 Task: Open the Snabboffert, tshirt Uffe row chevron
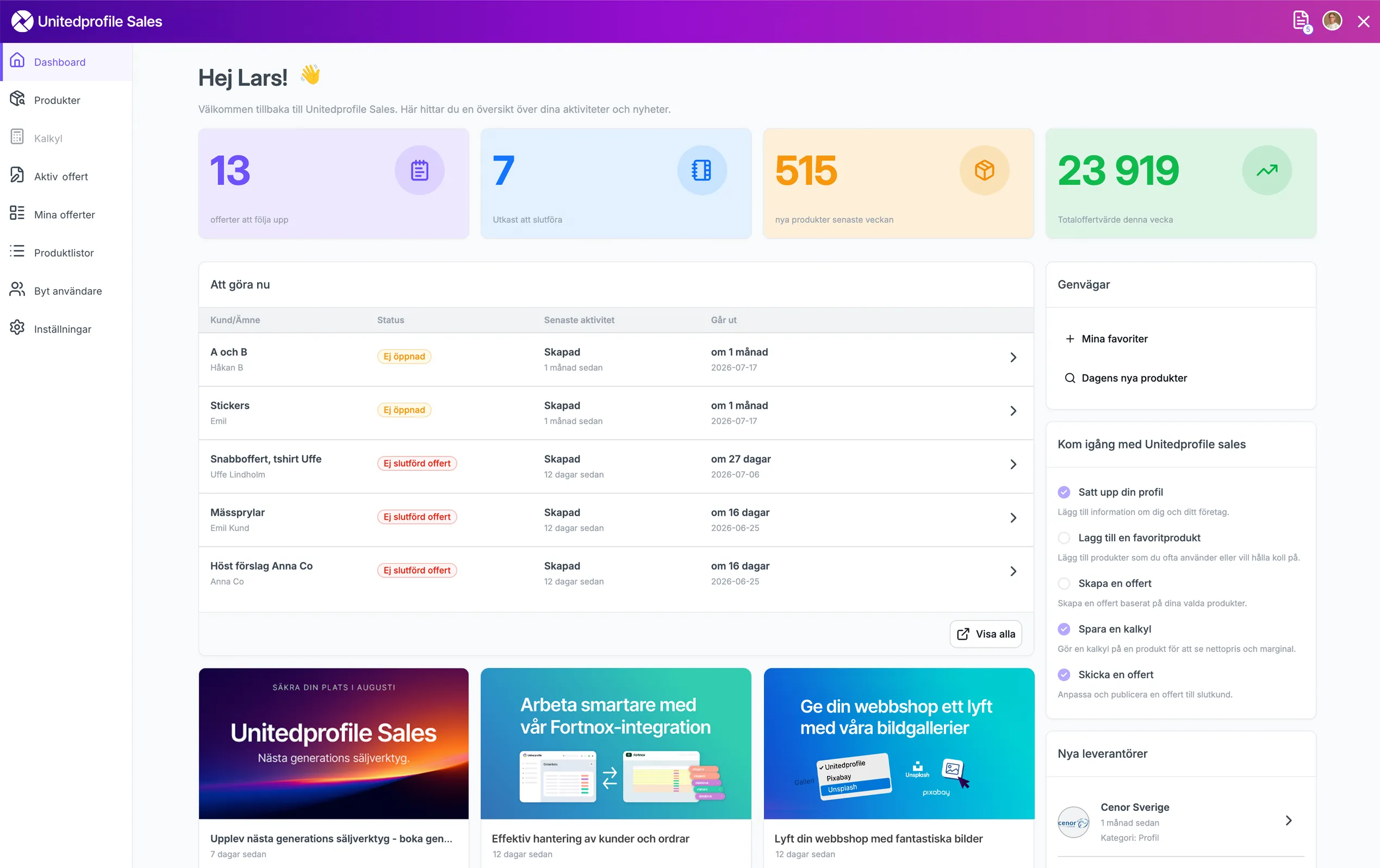(x=1013, y=465)
